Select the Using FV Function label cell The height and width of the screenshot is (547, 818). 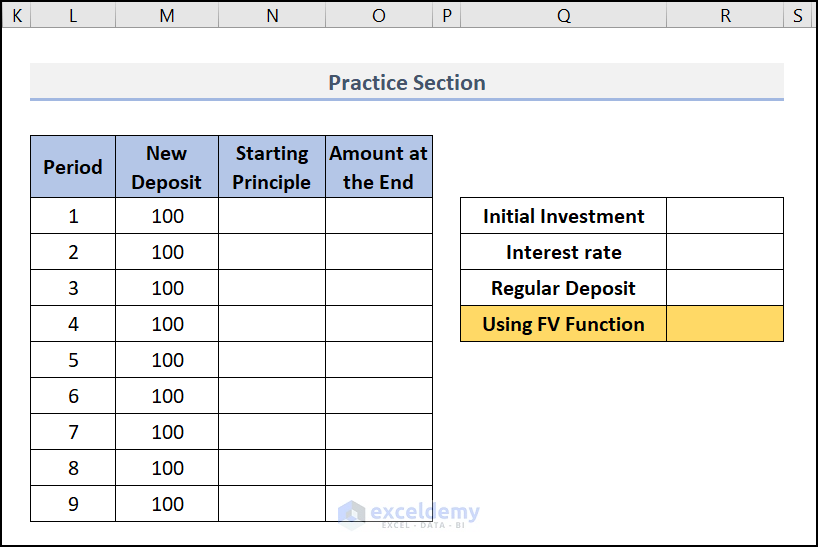click(x=563, y=324)
